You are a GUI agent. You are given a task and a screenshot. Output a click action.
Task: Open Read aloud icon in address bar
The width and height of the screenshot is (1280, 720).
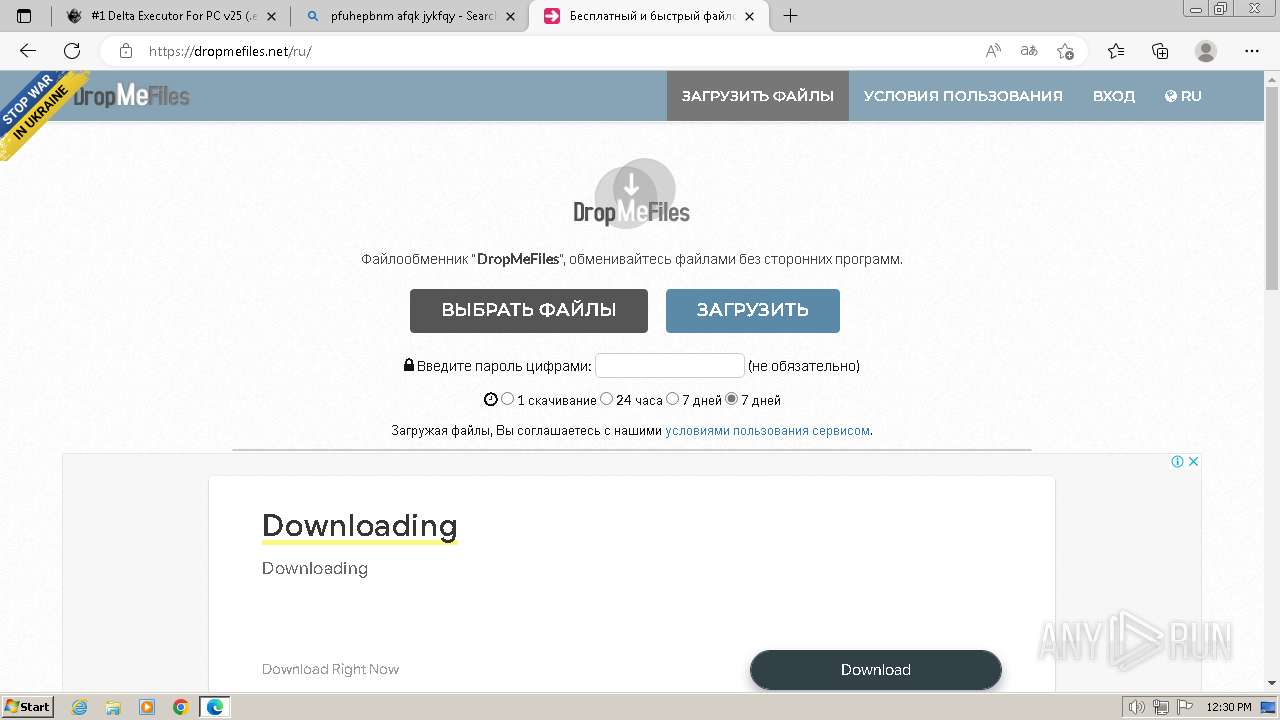[x=993, y=51]
